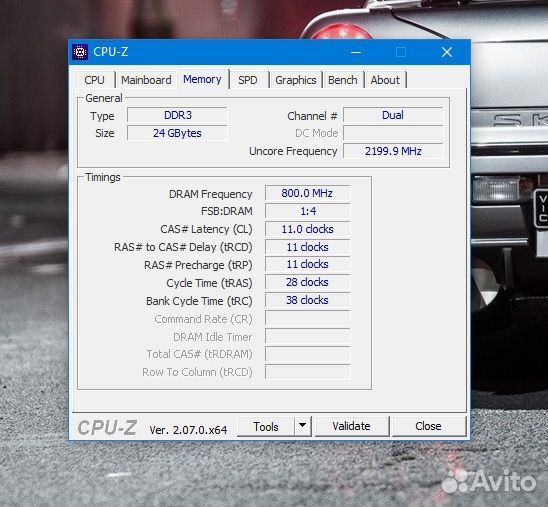Click the Close button at bottom

click(429, 427)
